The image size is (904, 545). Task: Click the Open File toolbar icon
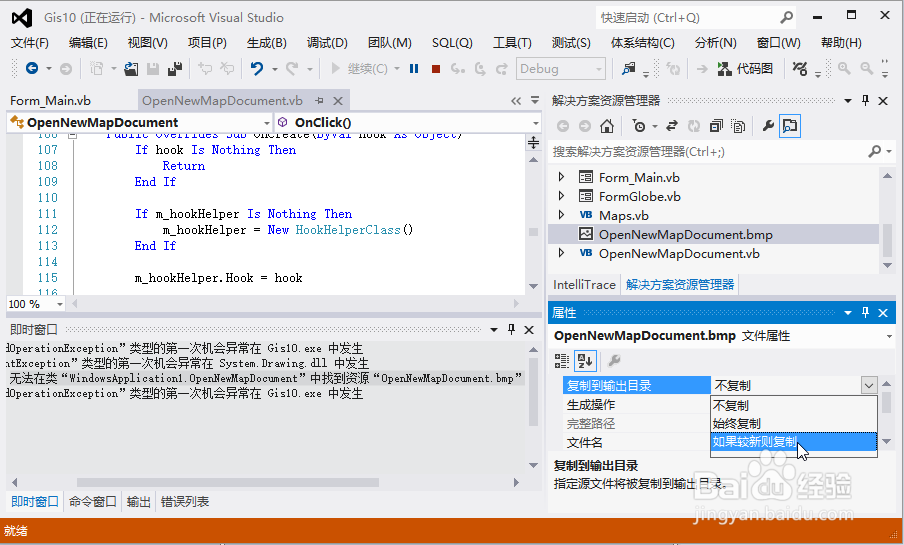coord(131,69)
